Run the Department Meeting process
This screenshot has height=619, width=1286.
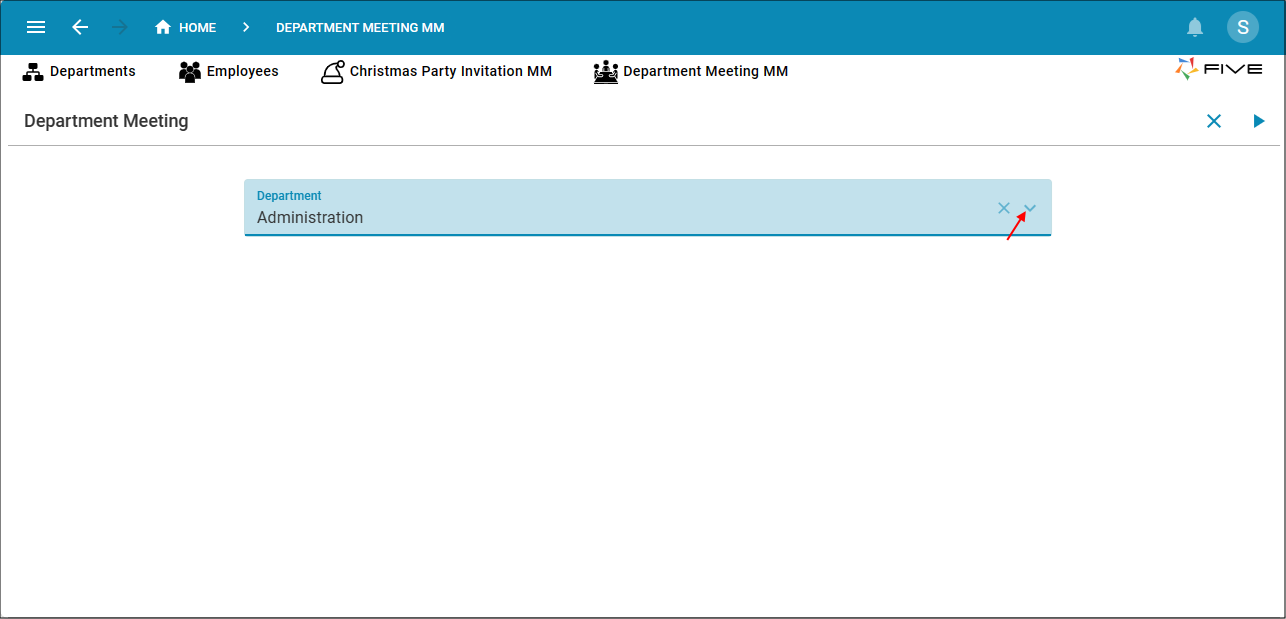click(1259, 121)
